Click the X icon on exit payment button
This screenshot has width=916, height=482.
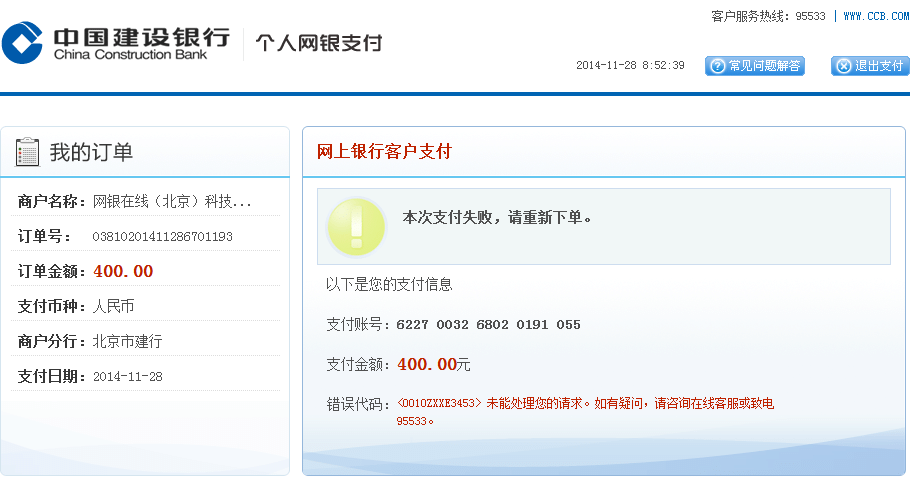pyautogui.click(x=842, y=66)
